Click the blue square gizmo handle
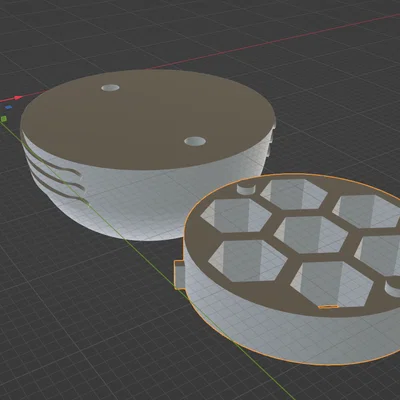The width and height of the screenshot is (400, 400). coord(9,107)
